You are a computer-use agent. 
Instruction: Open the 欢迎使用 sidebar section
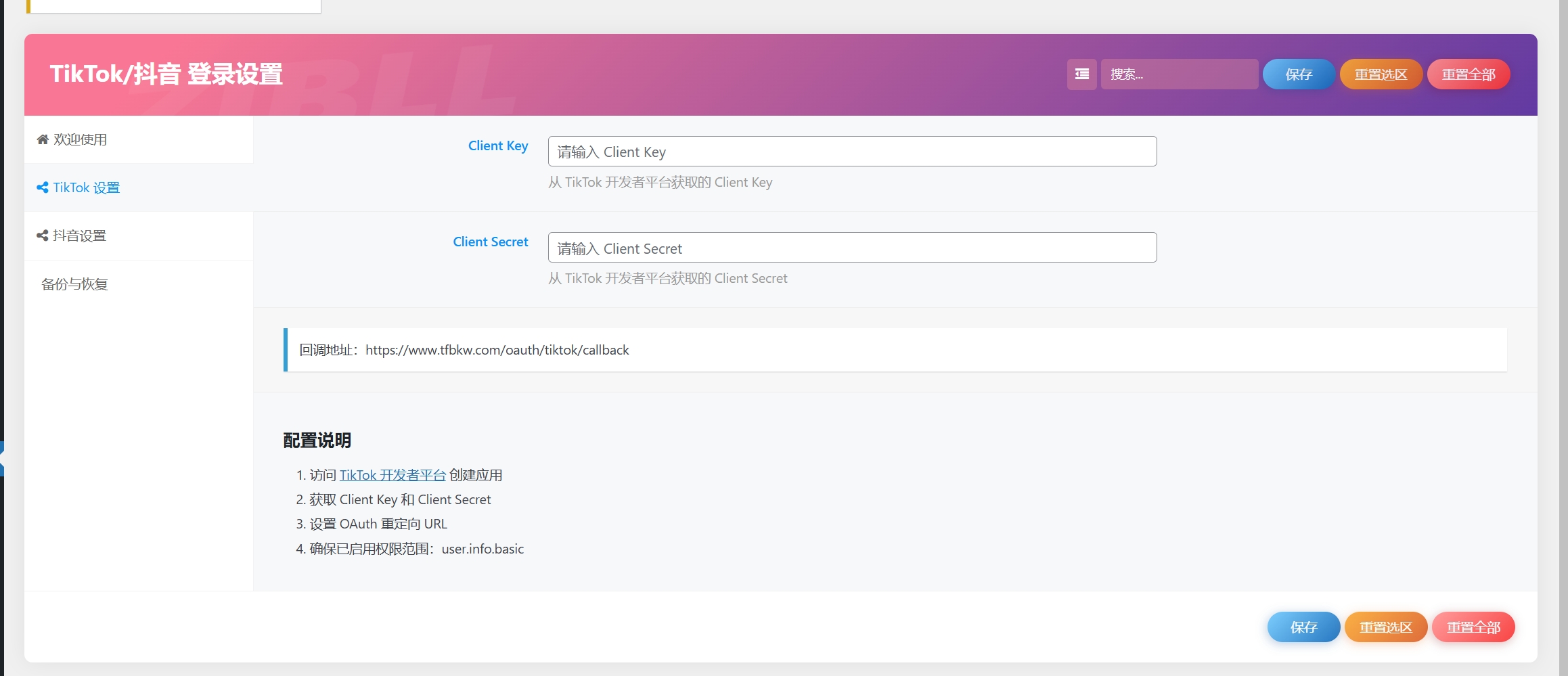coord(139,139)
